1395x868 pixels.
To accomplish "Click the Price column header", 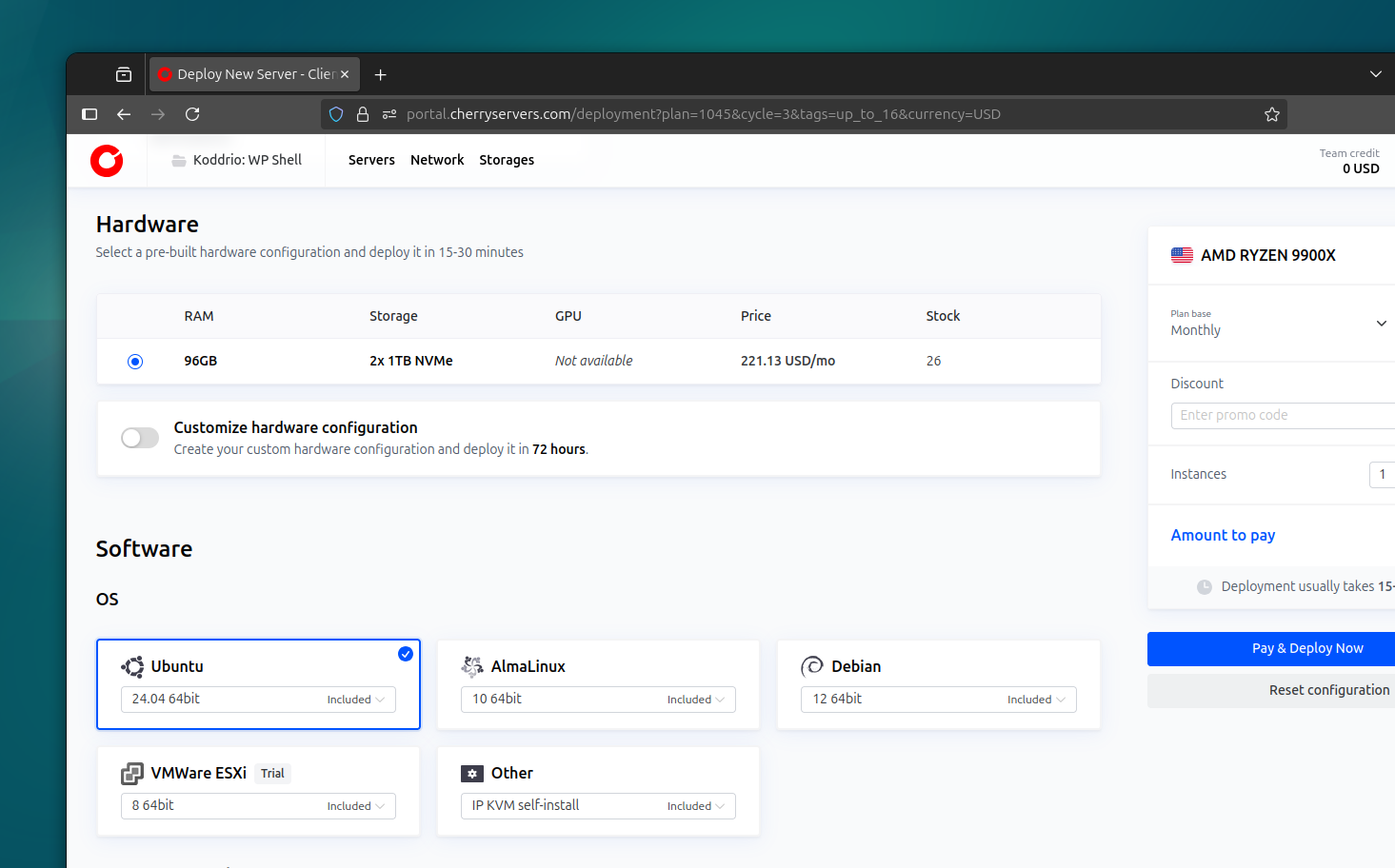I will pos(756,316).
